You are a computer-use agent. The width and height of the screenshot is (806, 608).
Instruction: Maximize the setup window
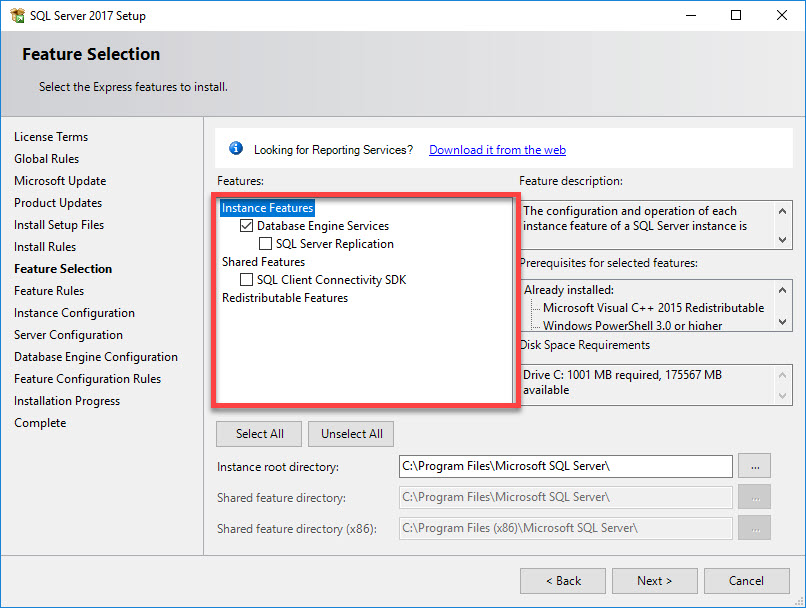(736, 15)
